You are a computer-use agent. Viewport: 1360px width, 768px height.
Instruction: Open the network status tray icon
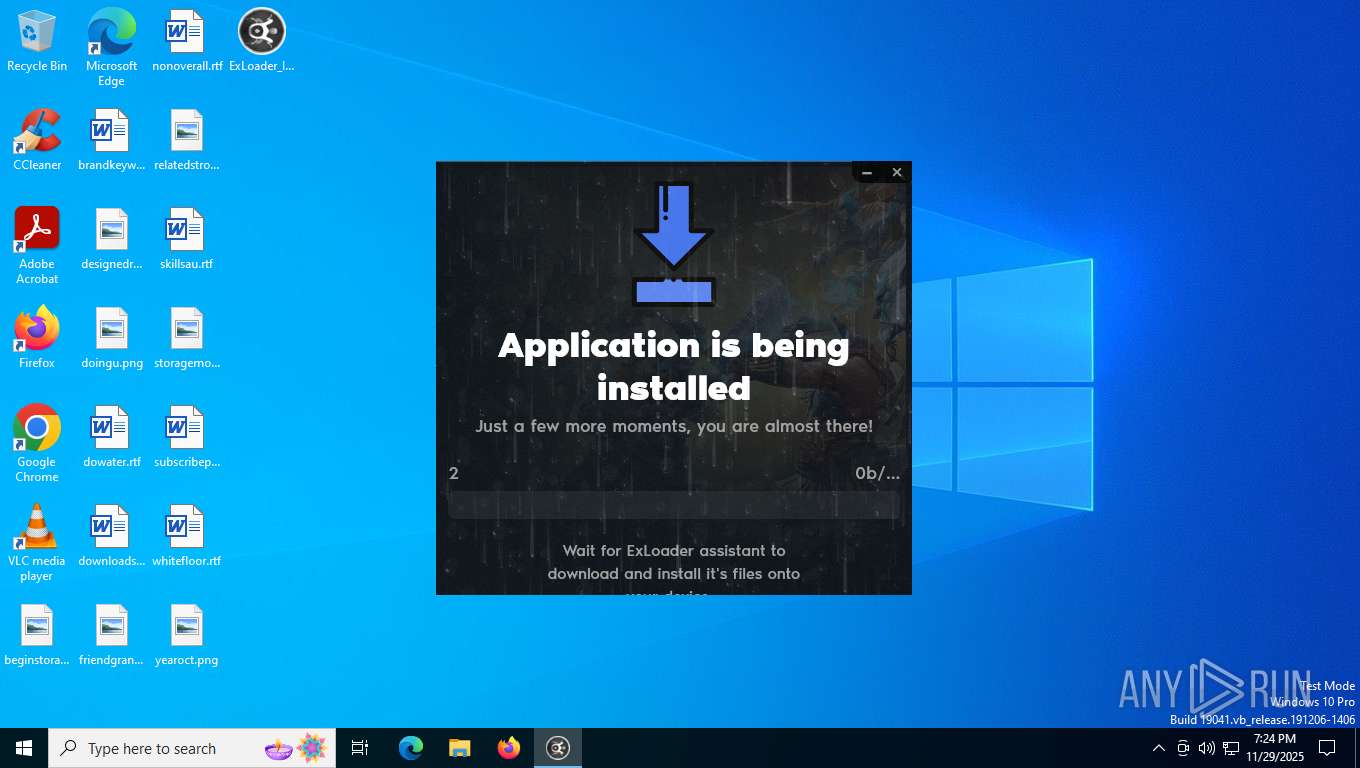click(1231, 748)
